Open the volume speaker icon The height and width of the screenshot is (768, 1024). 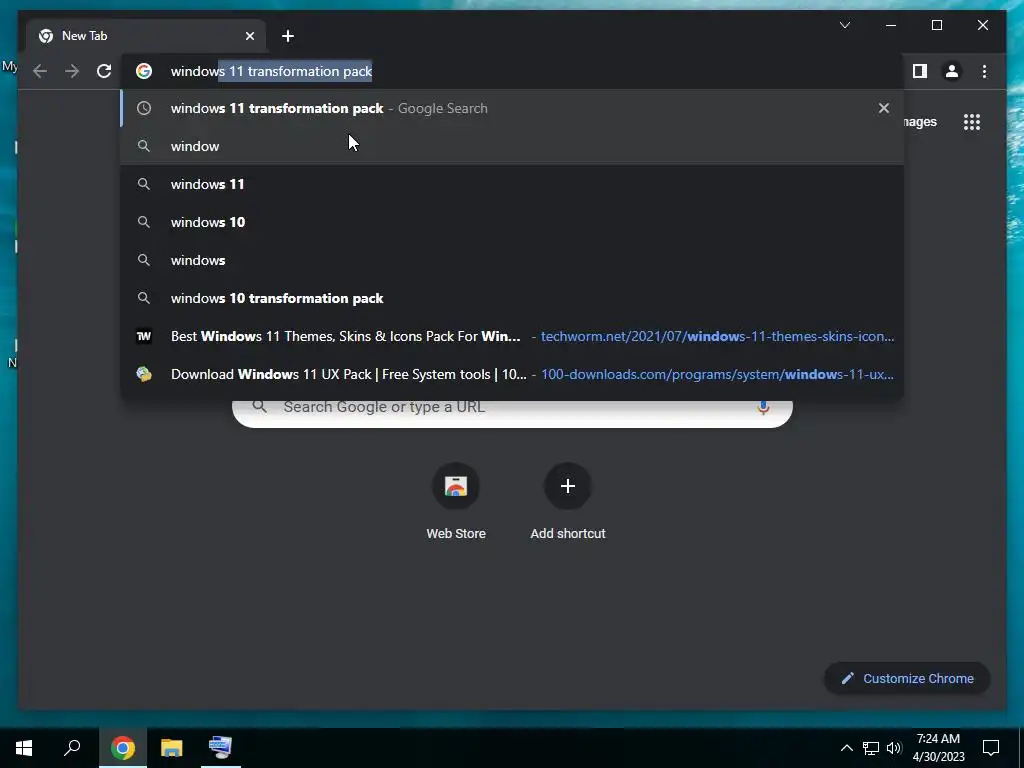pyautogui.click(x=894, y=748)
